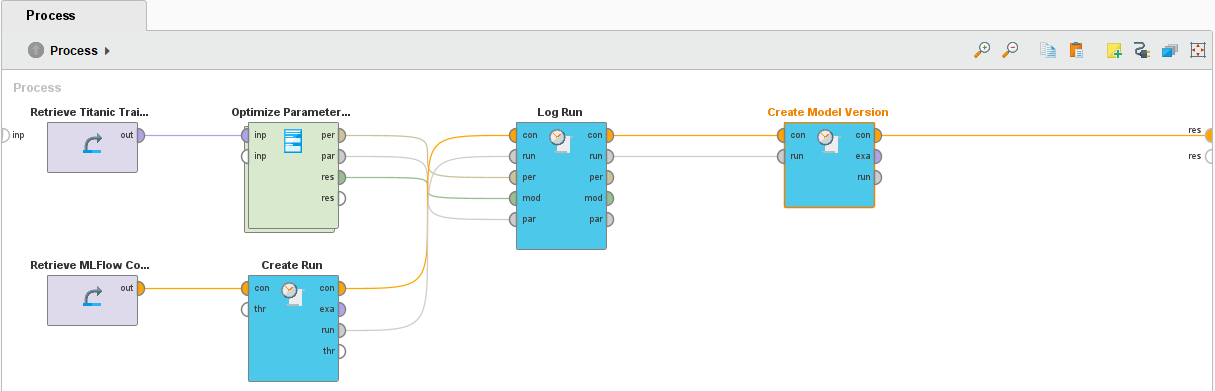Expand the breadcrumb arrow after Process
The width and height of the screenshot is (1215, 391).
click(x=107, y=50)
